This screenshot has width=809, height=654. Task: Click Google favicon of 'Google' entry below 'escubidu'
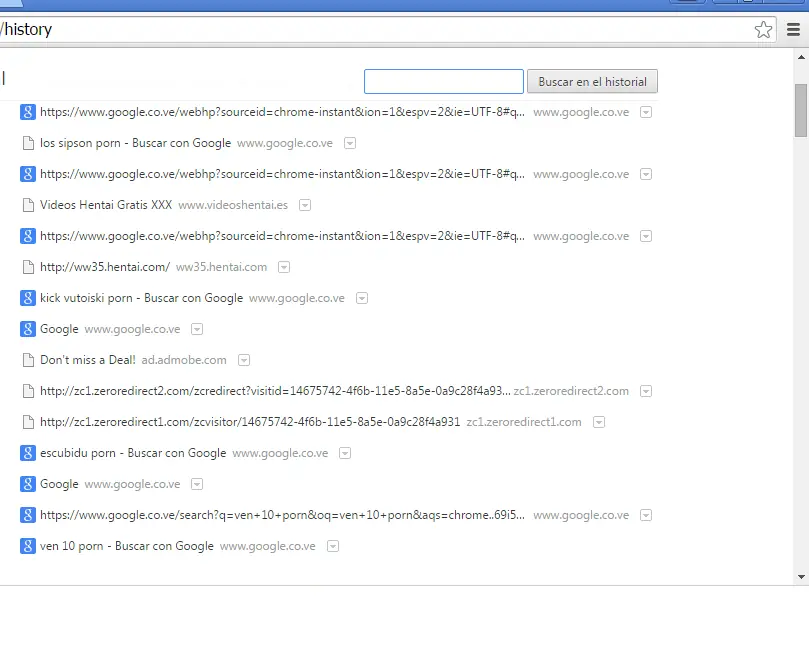pos(28,484)
